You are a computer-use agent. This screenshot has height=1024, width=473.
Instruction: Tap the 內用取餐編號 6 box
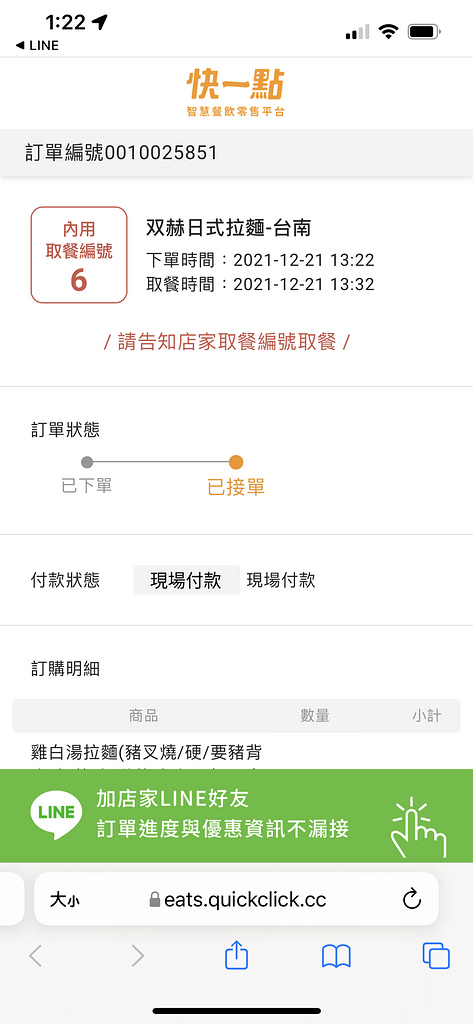click(x=79, y=255)
